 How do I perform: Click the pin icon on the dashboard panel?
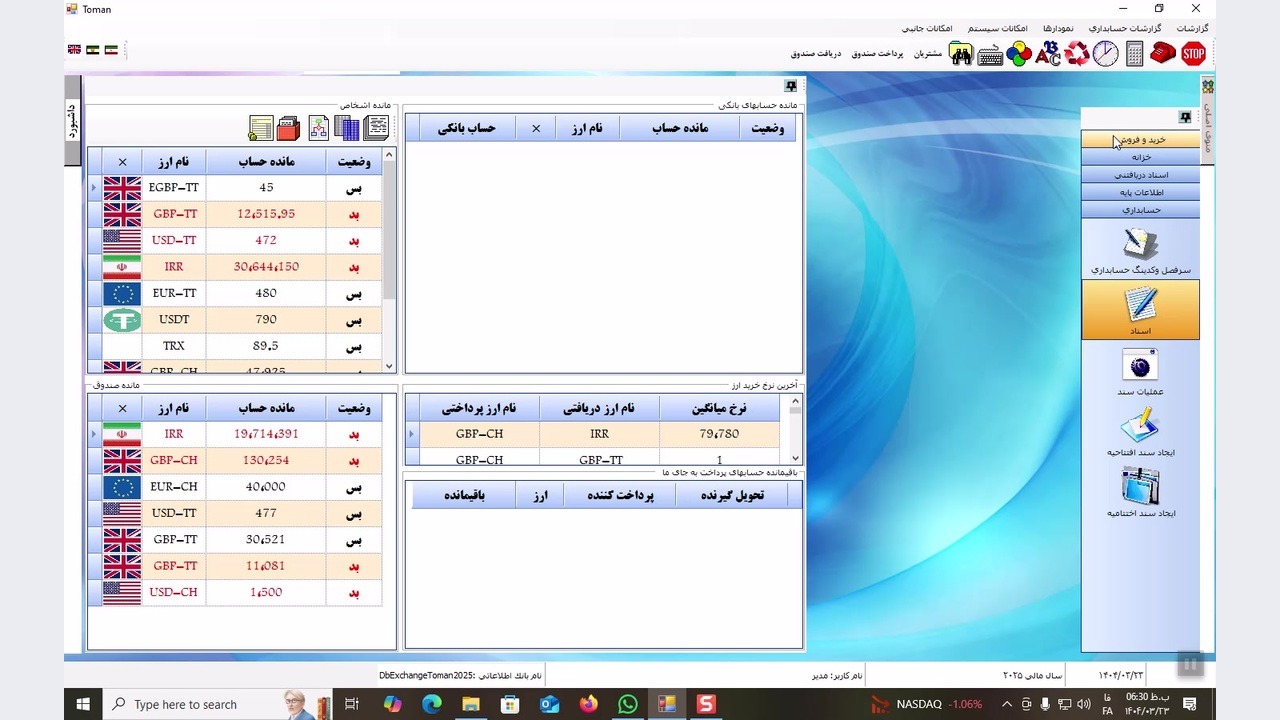click(x=791, y=86)
